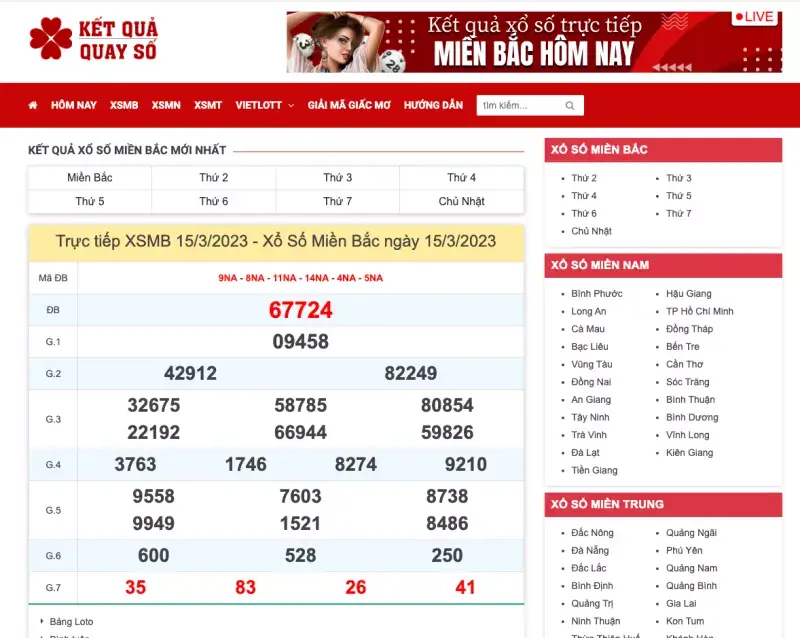800x638 pixels.
Task: Open the Quảng Ngãi lottery link
Action: point(691,533)
